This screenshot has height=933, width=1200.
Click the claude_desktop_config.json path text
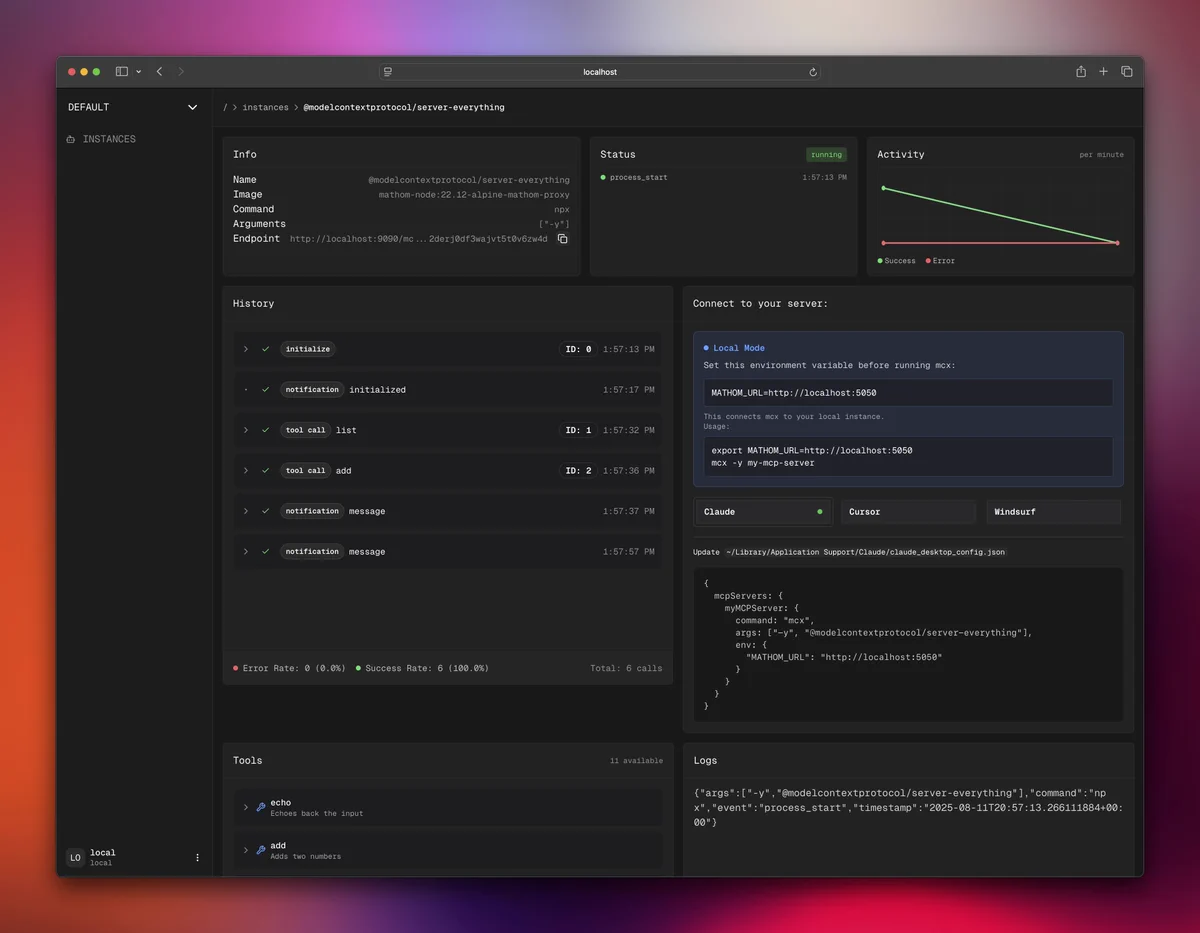tap(866, 552)
